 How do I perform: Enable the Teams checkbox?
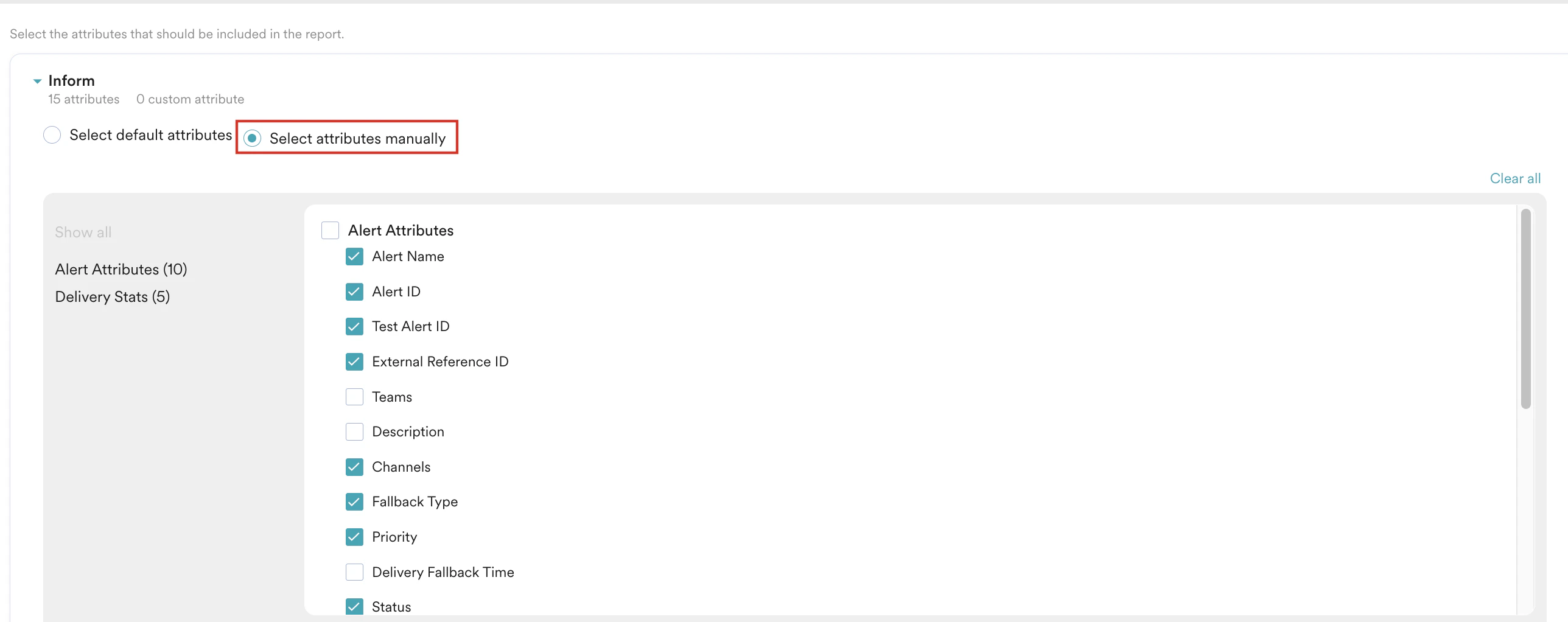[354, 396]
